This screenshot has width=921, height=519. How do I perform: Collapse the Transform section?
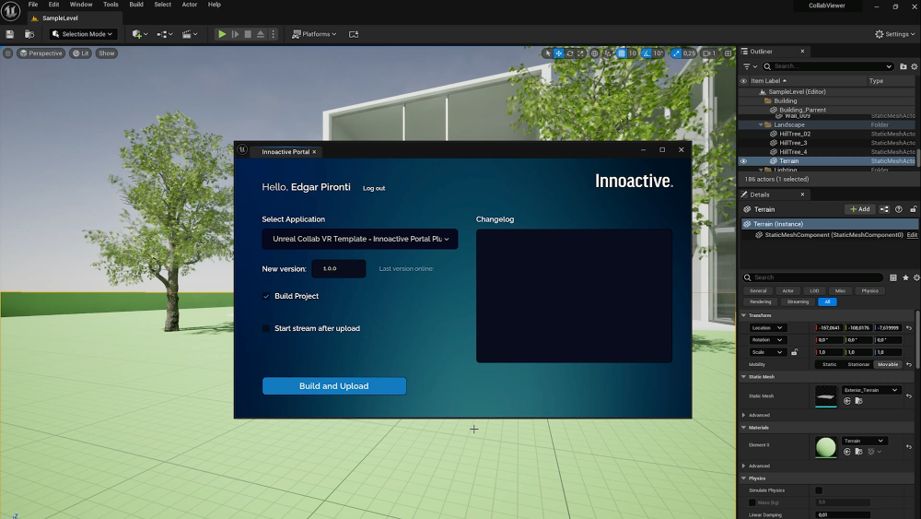point(744,315)
